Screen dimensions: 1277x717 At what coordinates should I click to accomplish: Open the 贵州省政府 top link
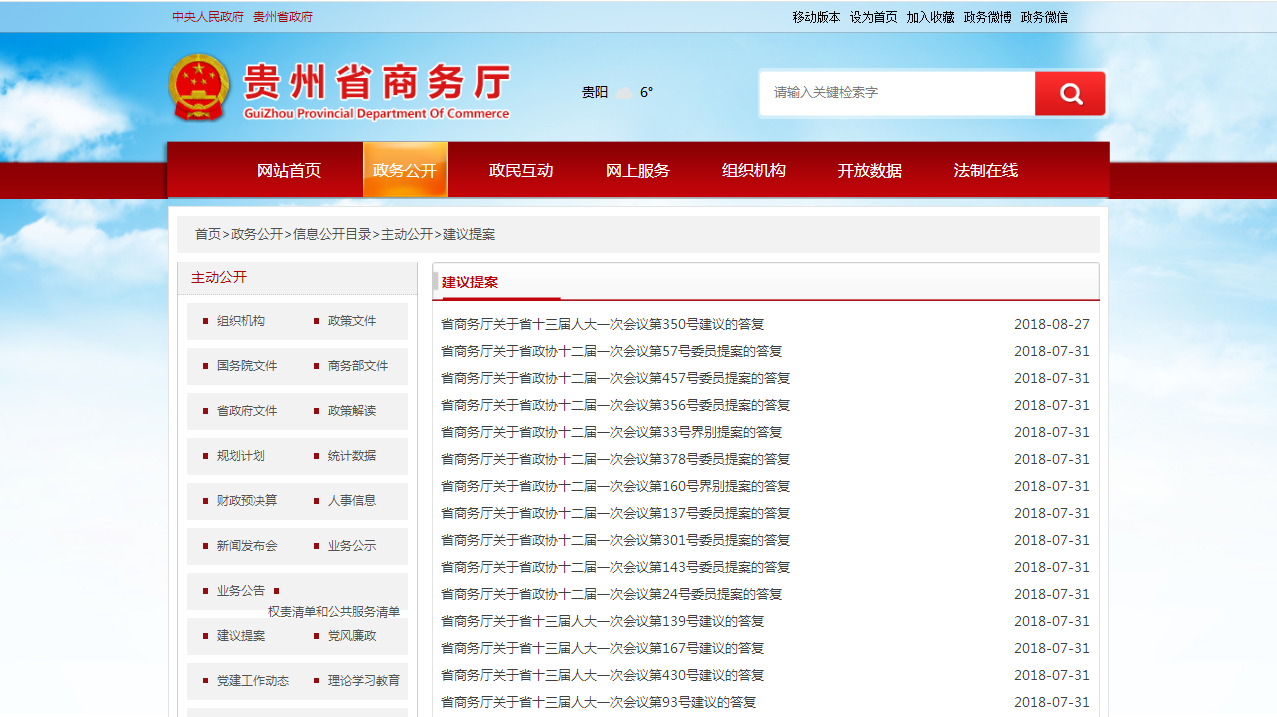tap(283, 17)
